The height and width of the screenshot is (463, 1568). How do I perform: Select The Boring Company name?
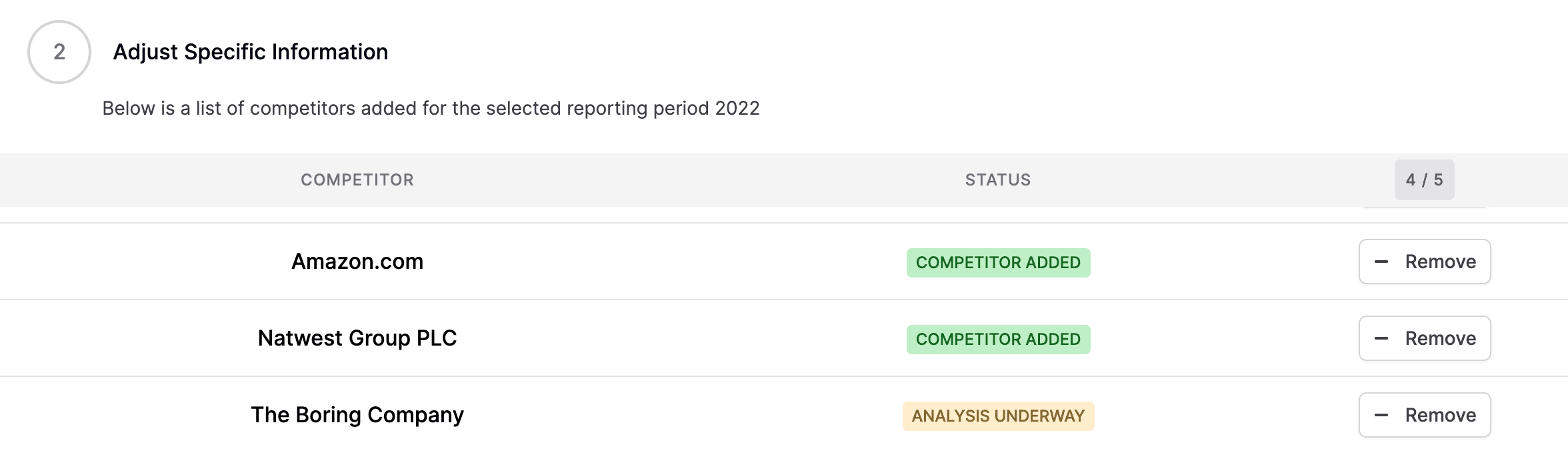tap(357, 415)
